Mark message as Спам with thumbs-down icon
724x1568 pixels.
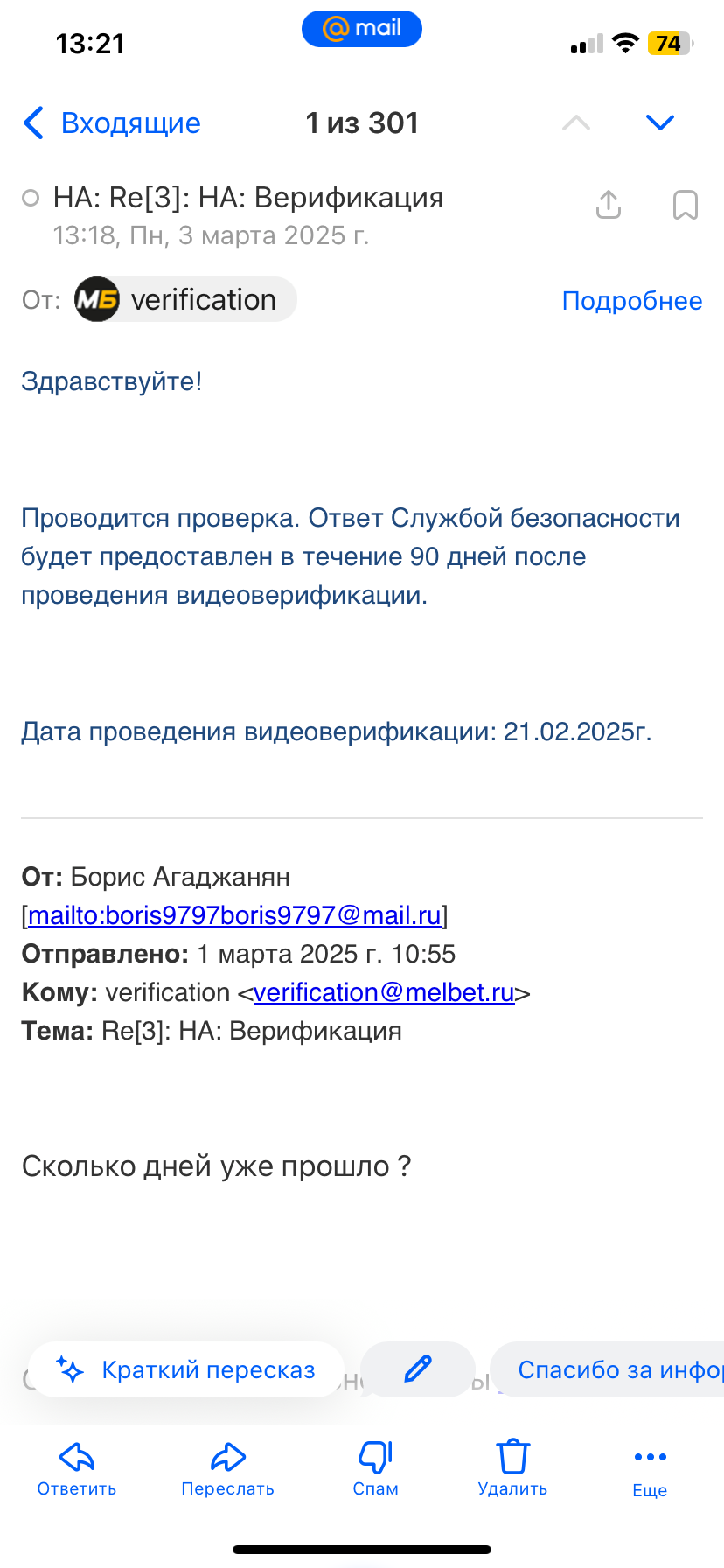coord(376,1467)
